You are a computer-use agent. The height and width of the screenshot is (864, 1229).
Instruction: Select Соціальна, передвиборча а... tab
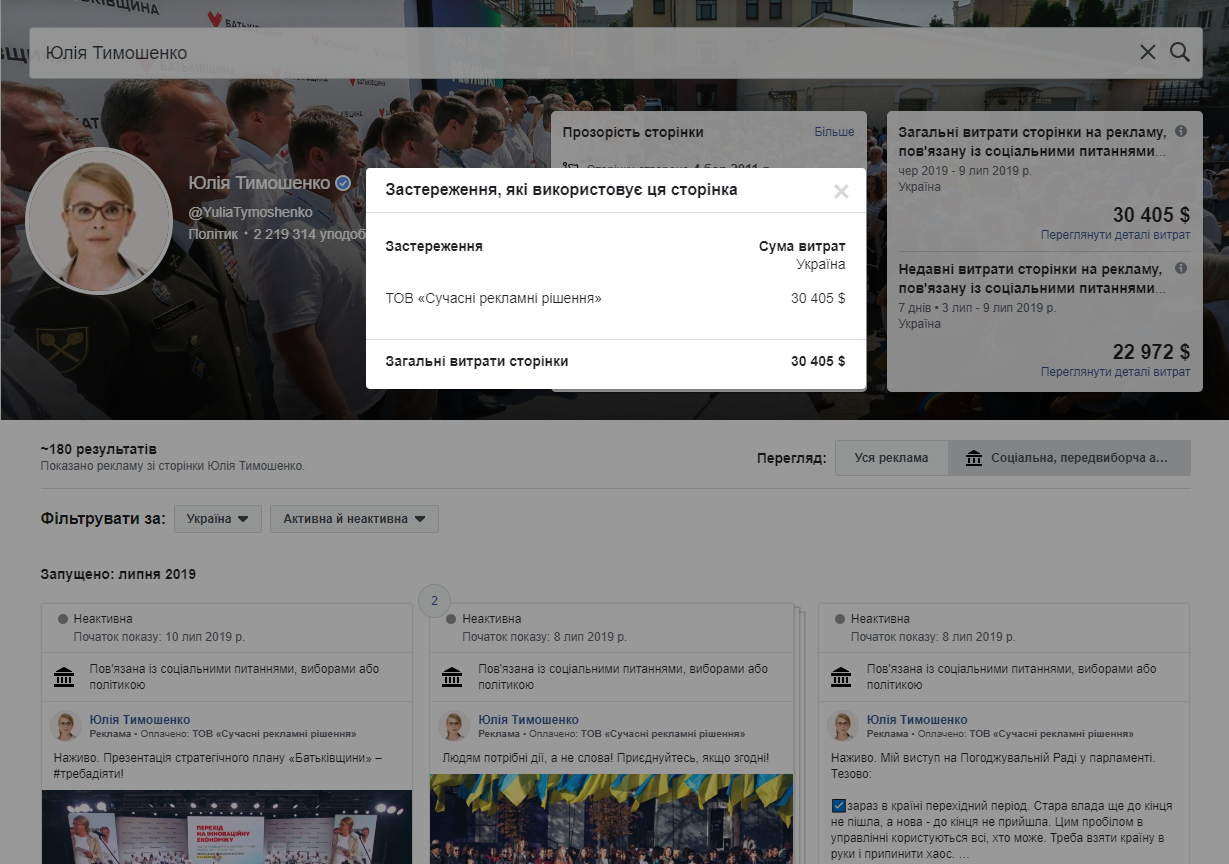(1069, 458)
